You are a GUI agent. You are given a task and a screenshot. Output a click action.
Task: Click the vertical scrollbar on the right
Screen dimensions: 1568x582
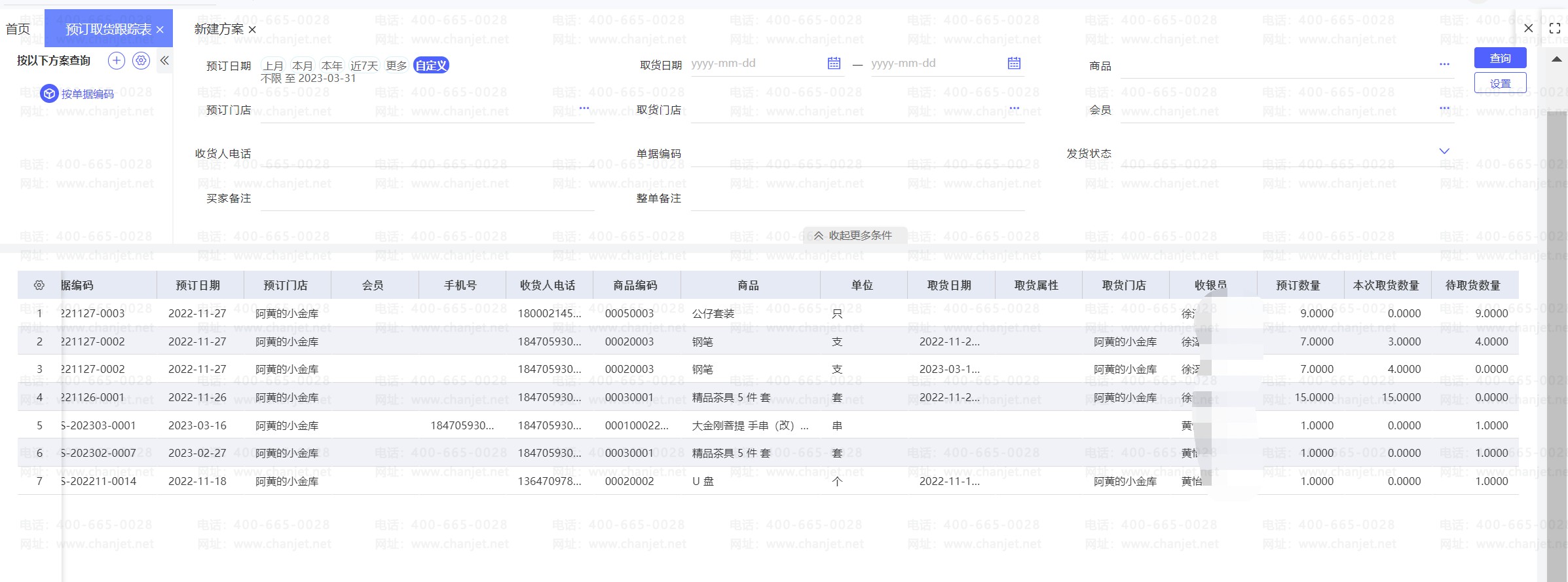tap(1557, 346)
